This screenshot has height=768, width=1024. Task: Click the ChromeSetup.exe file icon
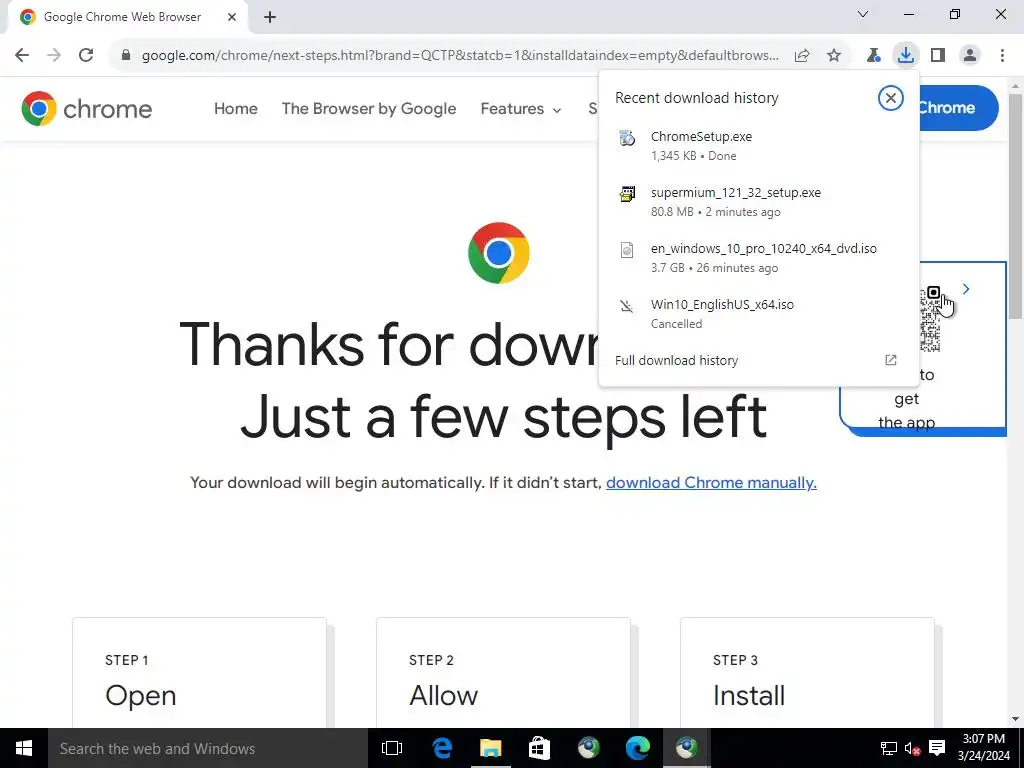(x=627, y=138)
